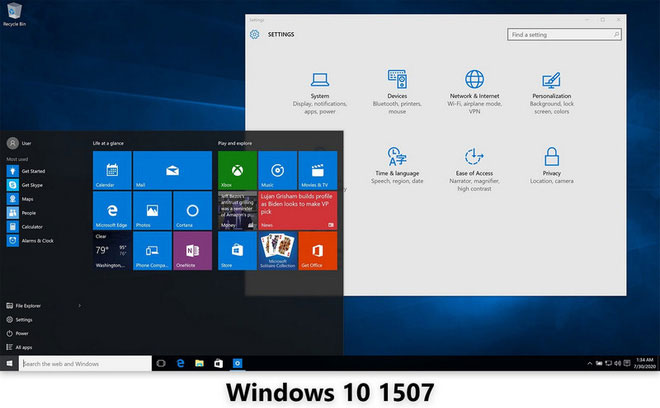Image resolution: width=660 pixels, height=408 pixels.
Task: Open File Explorer from the taskbar
Action: click(200, 363)
